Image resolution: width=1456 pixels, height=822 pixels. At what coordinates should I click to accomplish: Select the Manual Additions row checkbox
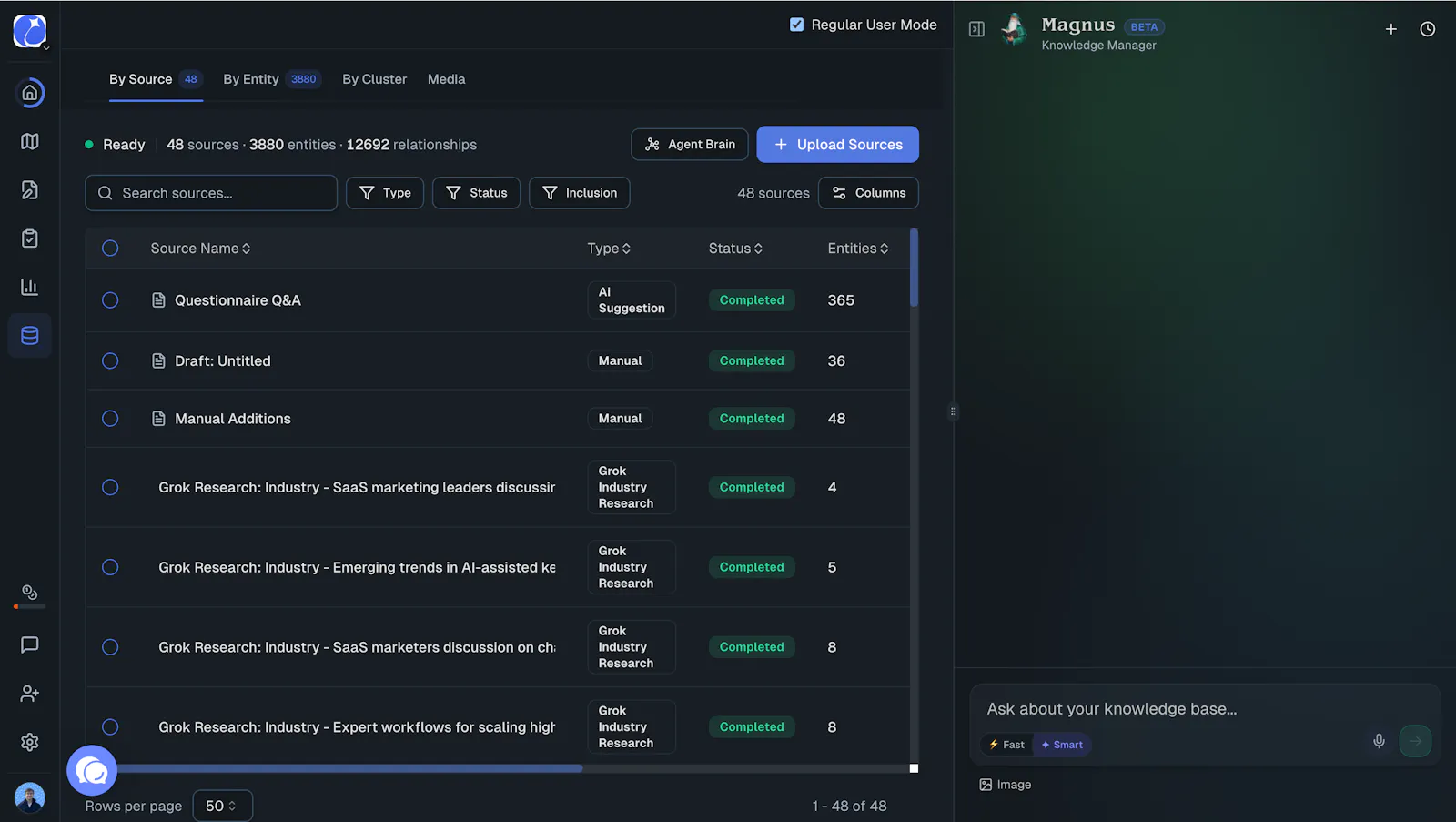[x=110, y=419]
